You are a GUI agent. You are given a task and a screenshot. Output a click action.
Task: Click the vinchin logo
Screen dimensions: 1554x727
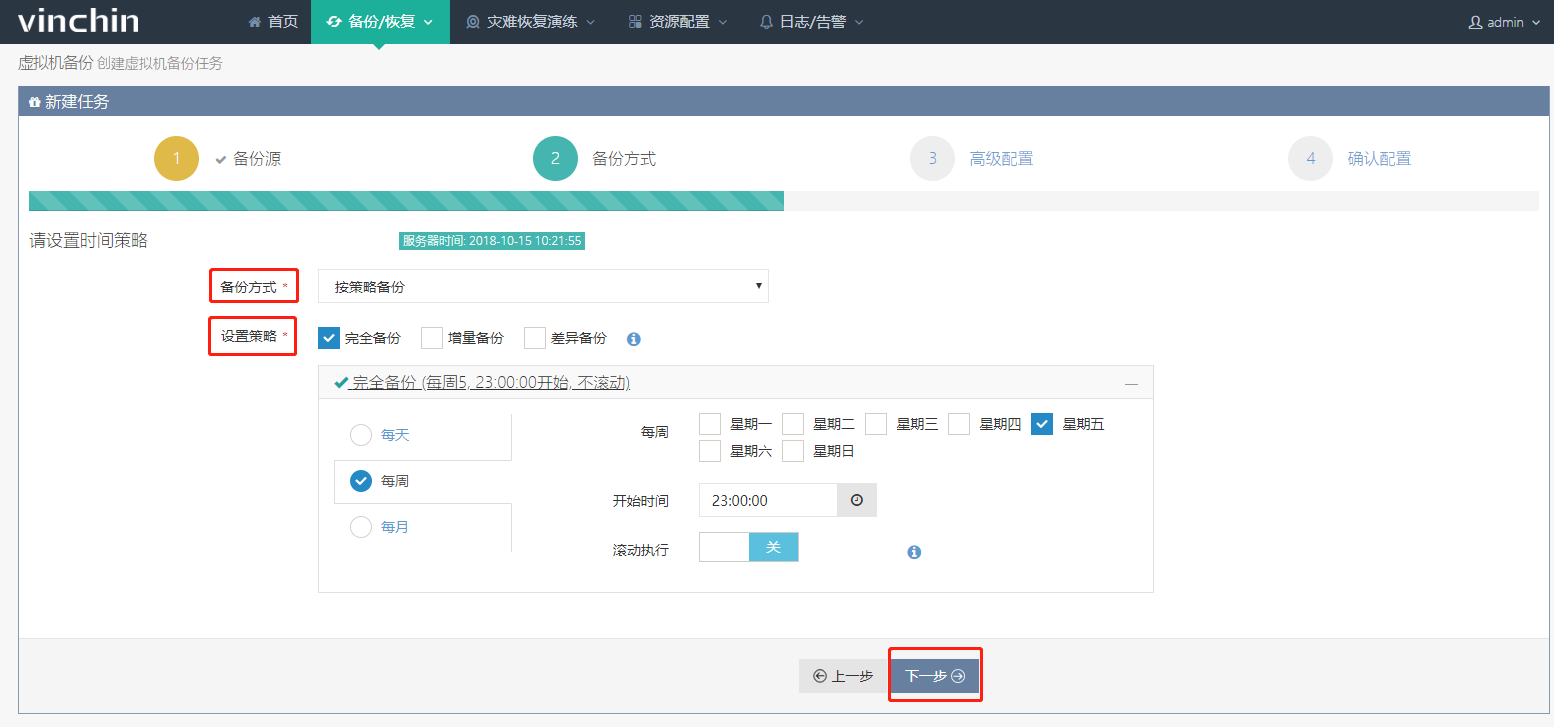pos(78,21)
